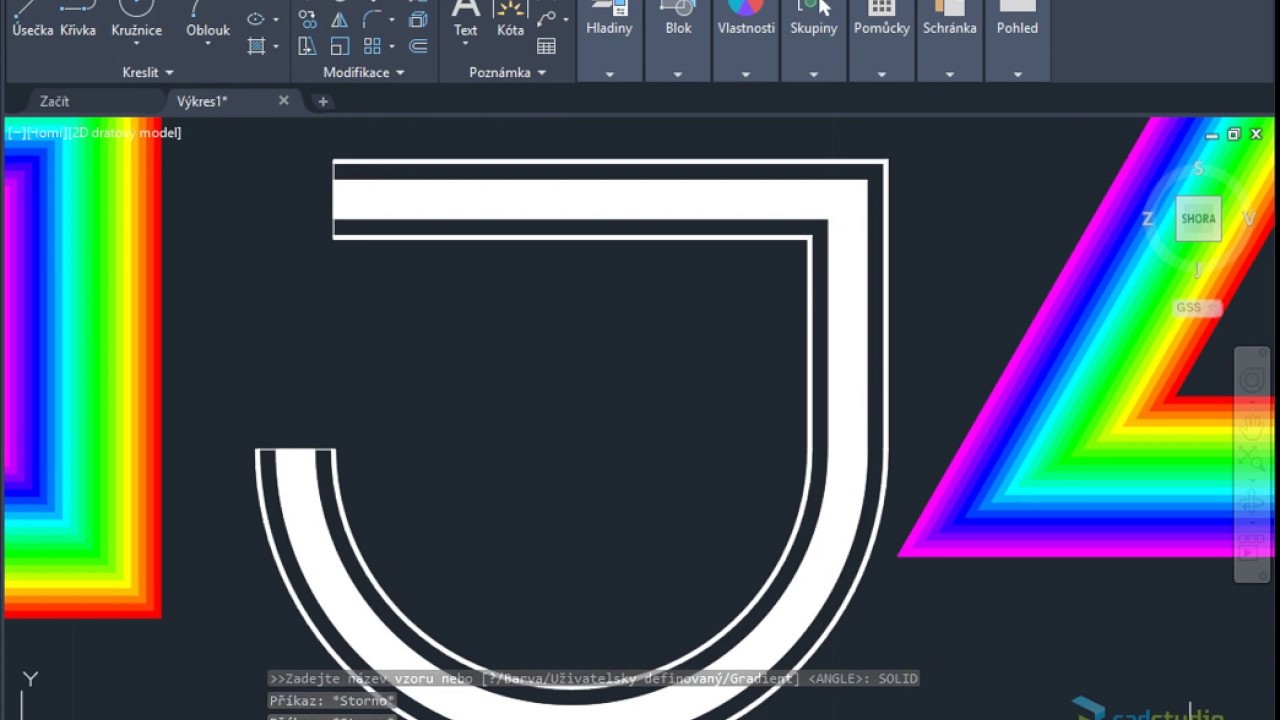Open the hatch tool dropdown arrow
The height and width of the screenshot is (720, 1280).
point(276,47)
